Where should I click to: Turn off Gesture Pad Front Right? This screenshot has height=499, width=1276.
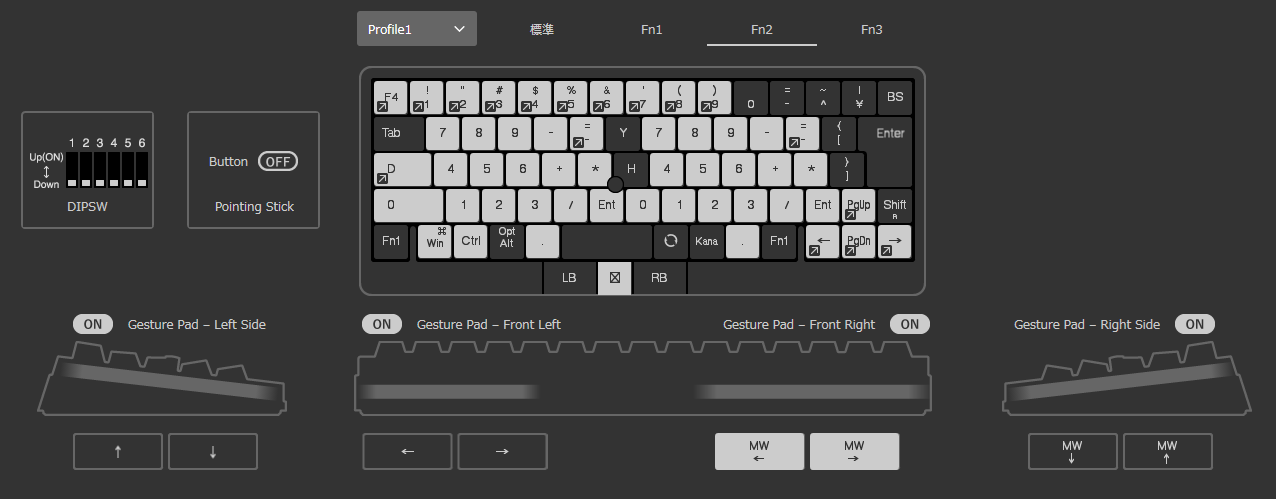click(909, 324)
